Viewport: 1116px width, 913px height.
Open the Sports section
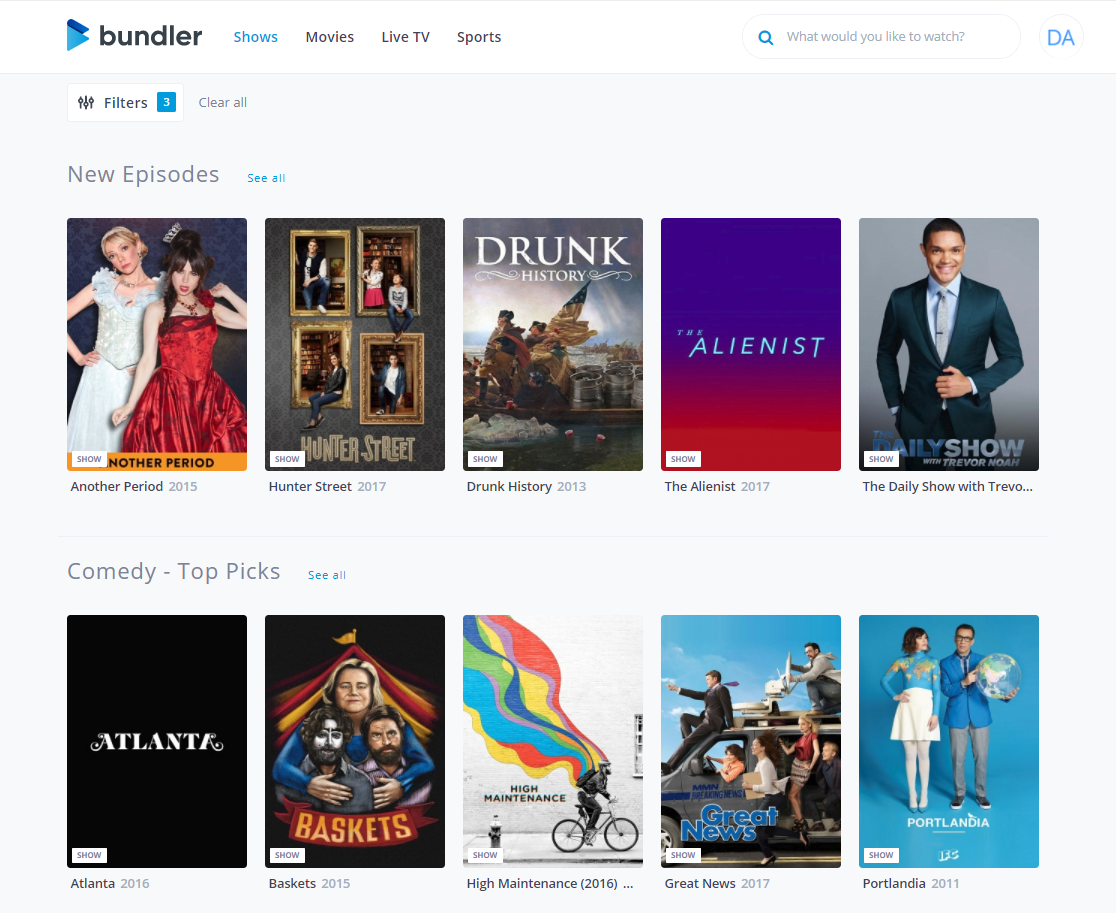click(479, 36)
